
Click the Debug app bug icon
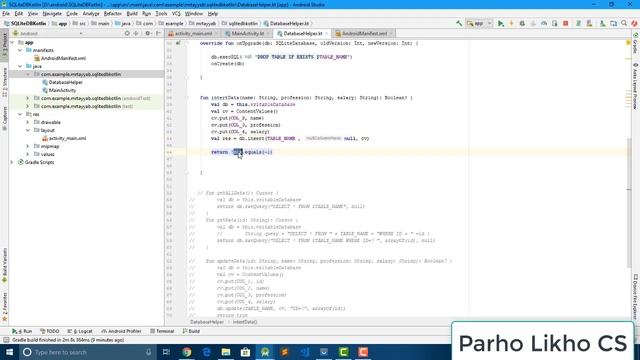(x=522, y=23)
